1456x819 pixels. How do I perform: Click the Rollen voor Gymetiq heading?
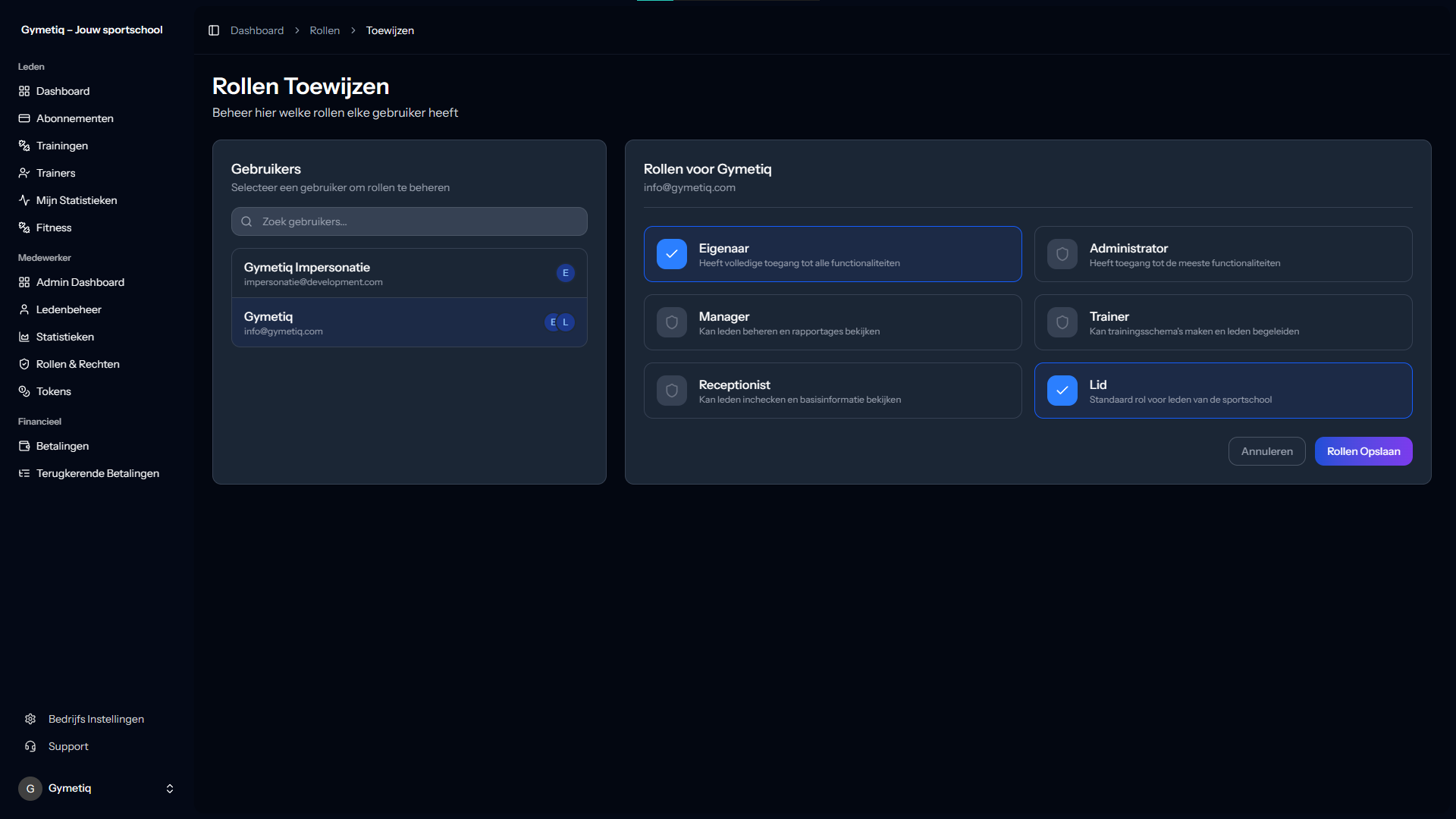point(708,169)
